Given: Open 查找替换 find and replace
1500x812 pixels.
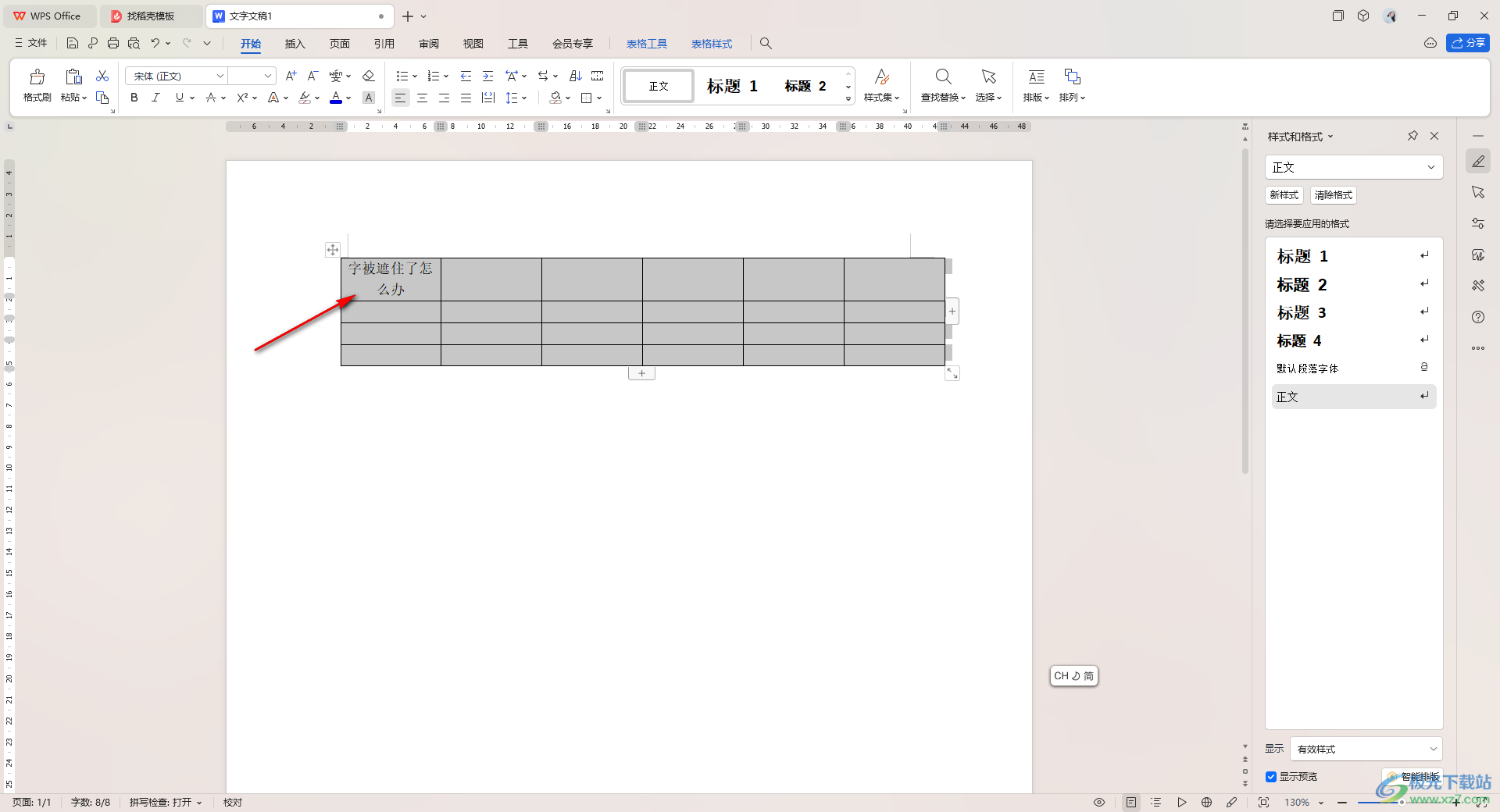Looking at the screenshot, I should pos(943,86).
